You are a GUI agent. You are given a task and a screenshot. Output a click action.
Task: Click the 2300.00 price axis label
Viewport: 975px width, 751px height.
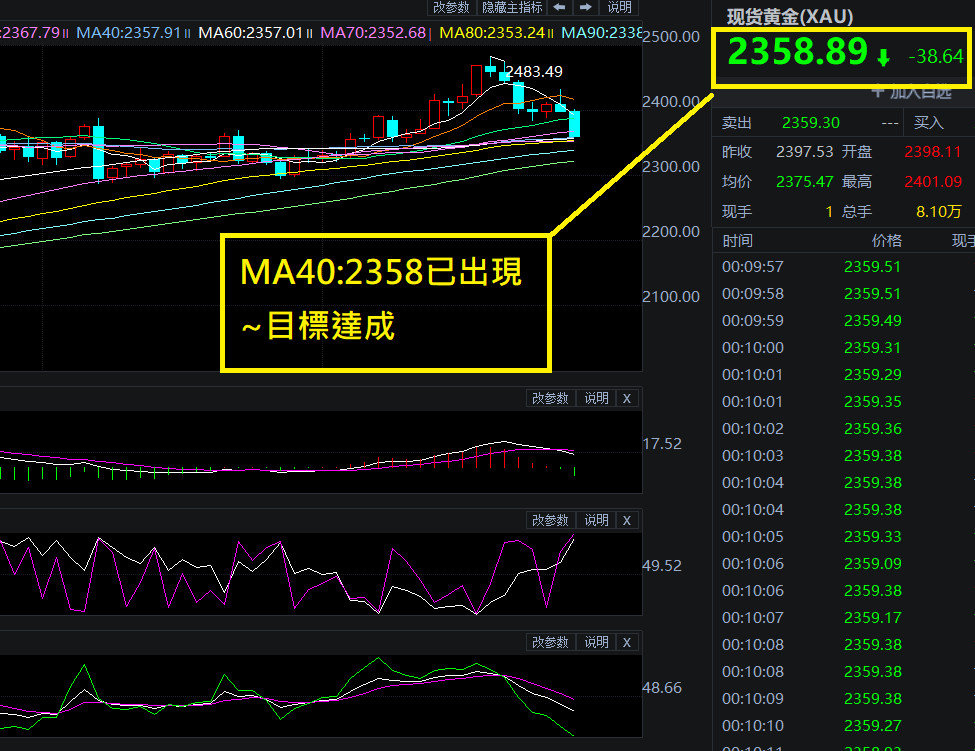click(x=671, y=167)
